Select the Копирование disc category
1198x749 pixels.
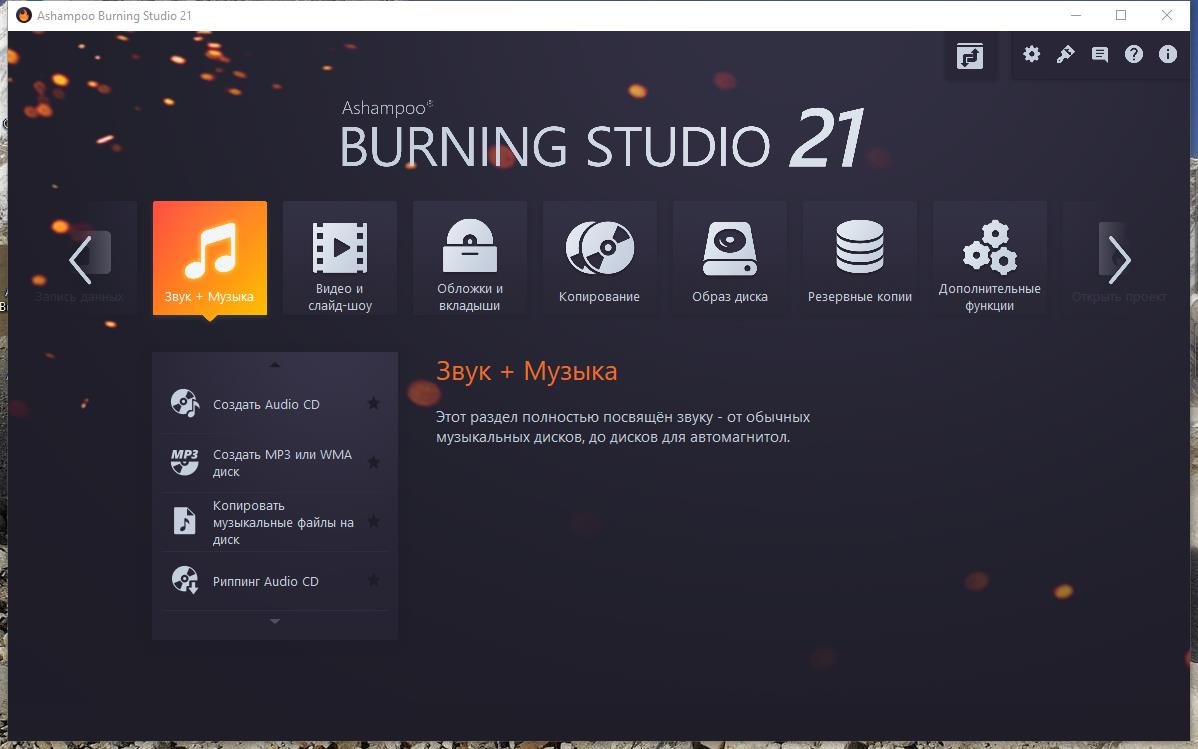[600, 259]
